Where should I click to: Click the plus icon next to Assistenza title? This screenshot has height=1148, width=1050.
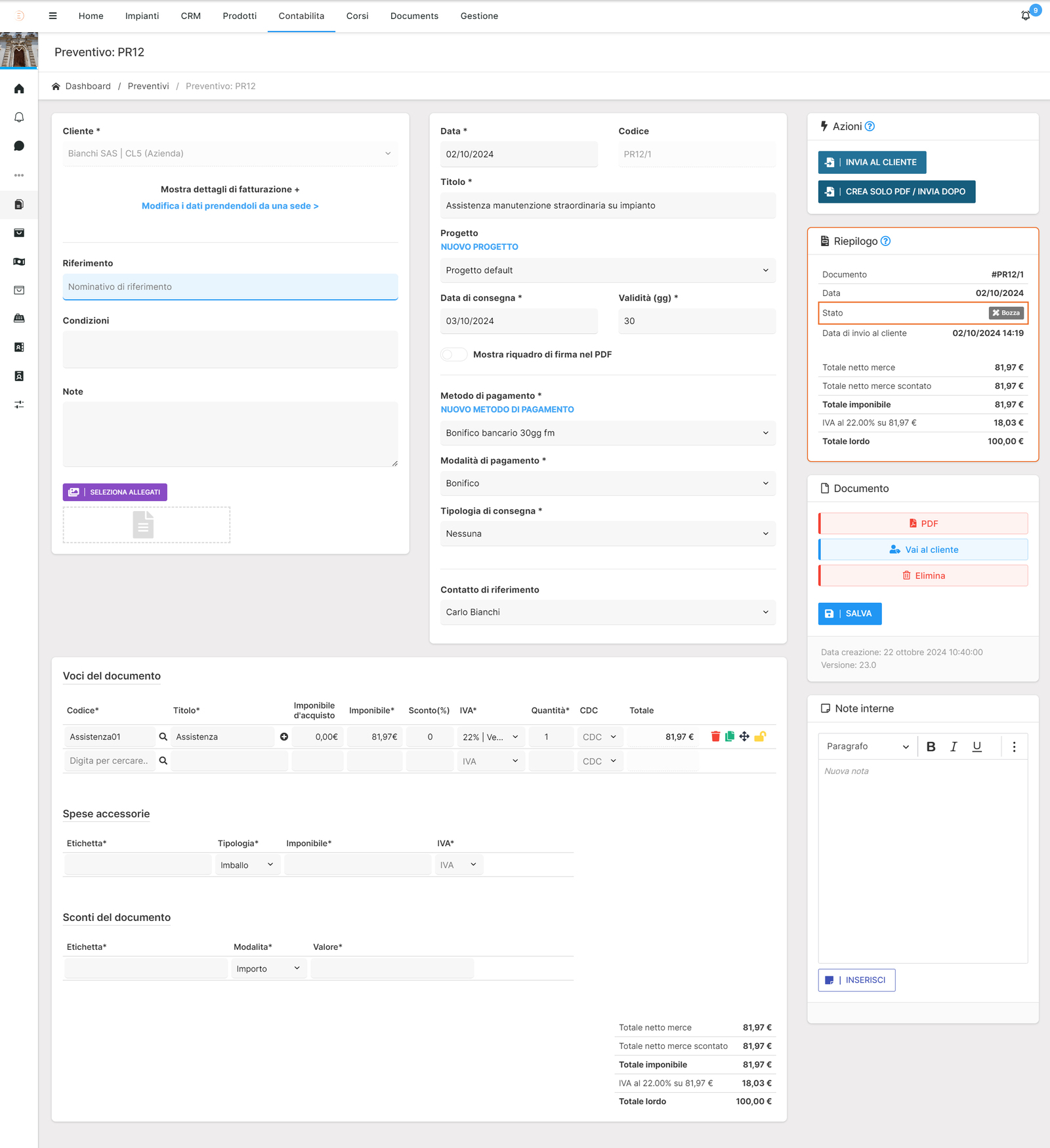284,737
